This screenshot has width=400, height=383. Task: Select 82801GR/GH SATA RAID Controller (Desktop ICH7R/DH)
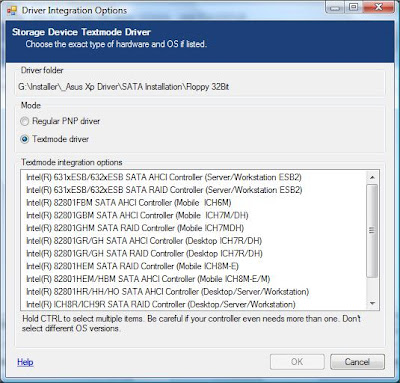(x=193, y=253)
